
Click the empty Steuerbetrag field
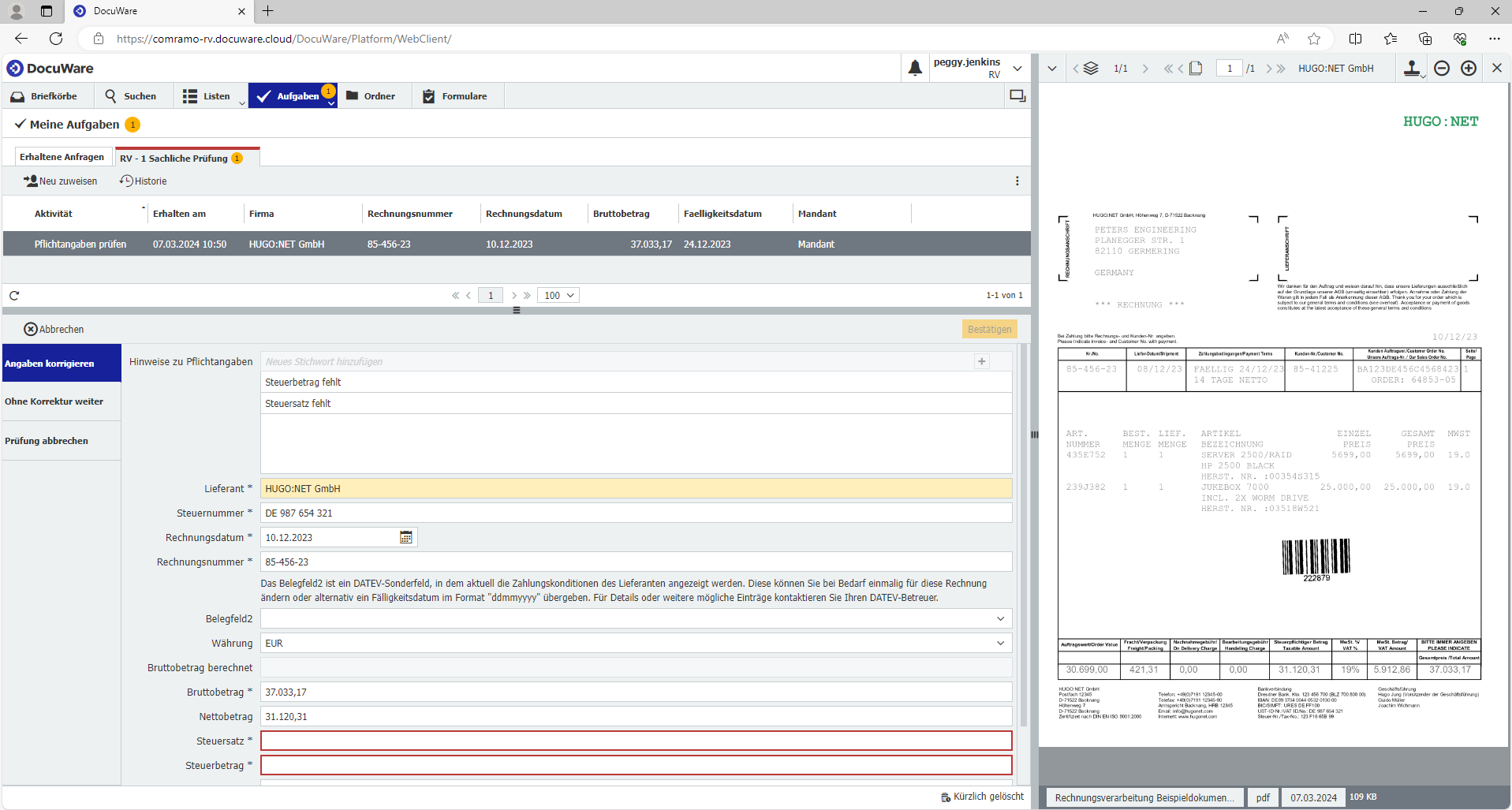click(x=637, y=766)
